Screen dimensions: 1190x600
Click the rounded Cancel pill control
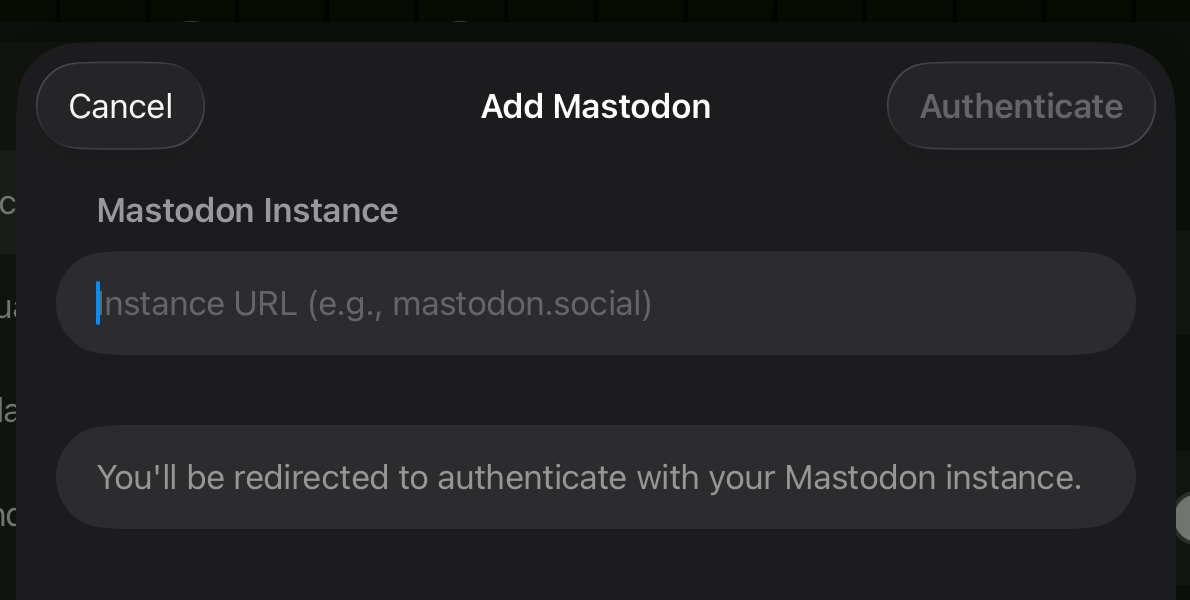point(120,106)
